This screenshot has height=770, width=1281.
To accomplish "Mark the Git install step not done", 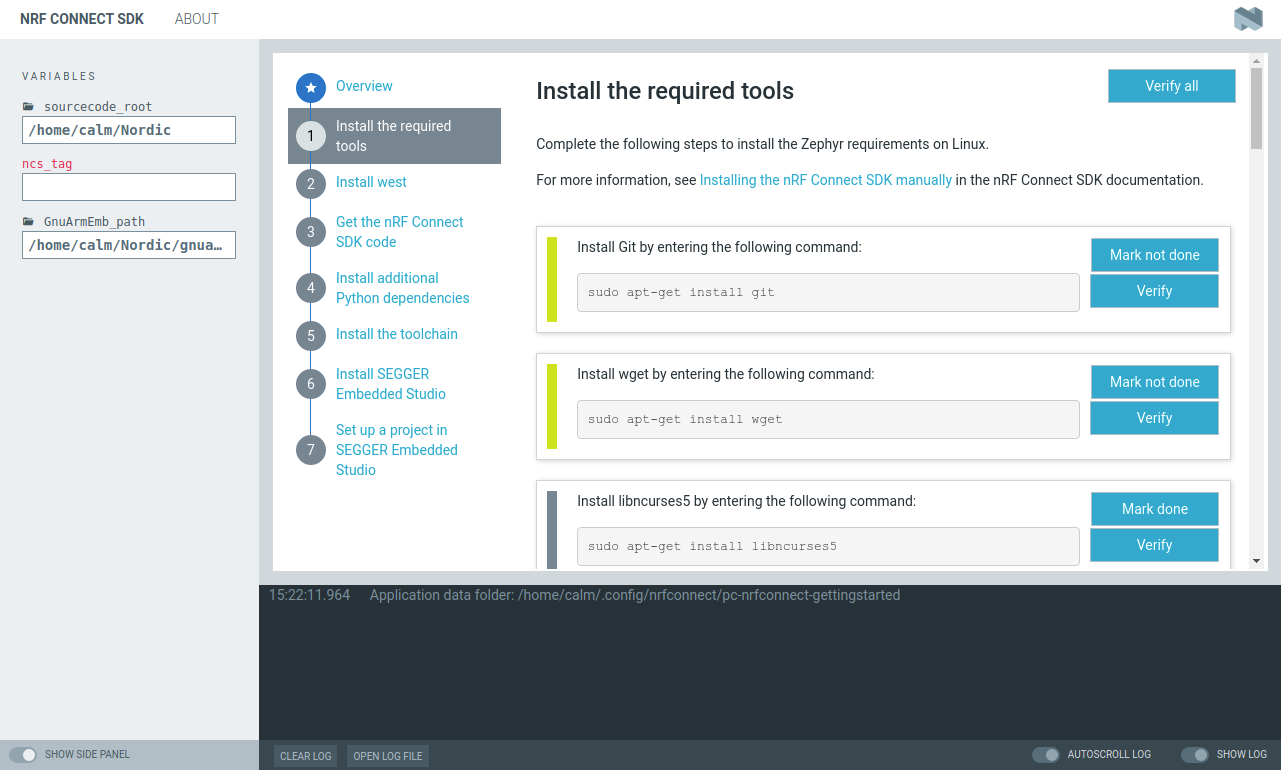I will tap(1155, 255).
